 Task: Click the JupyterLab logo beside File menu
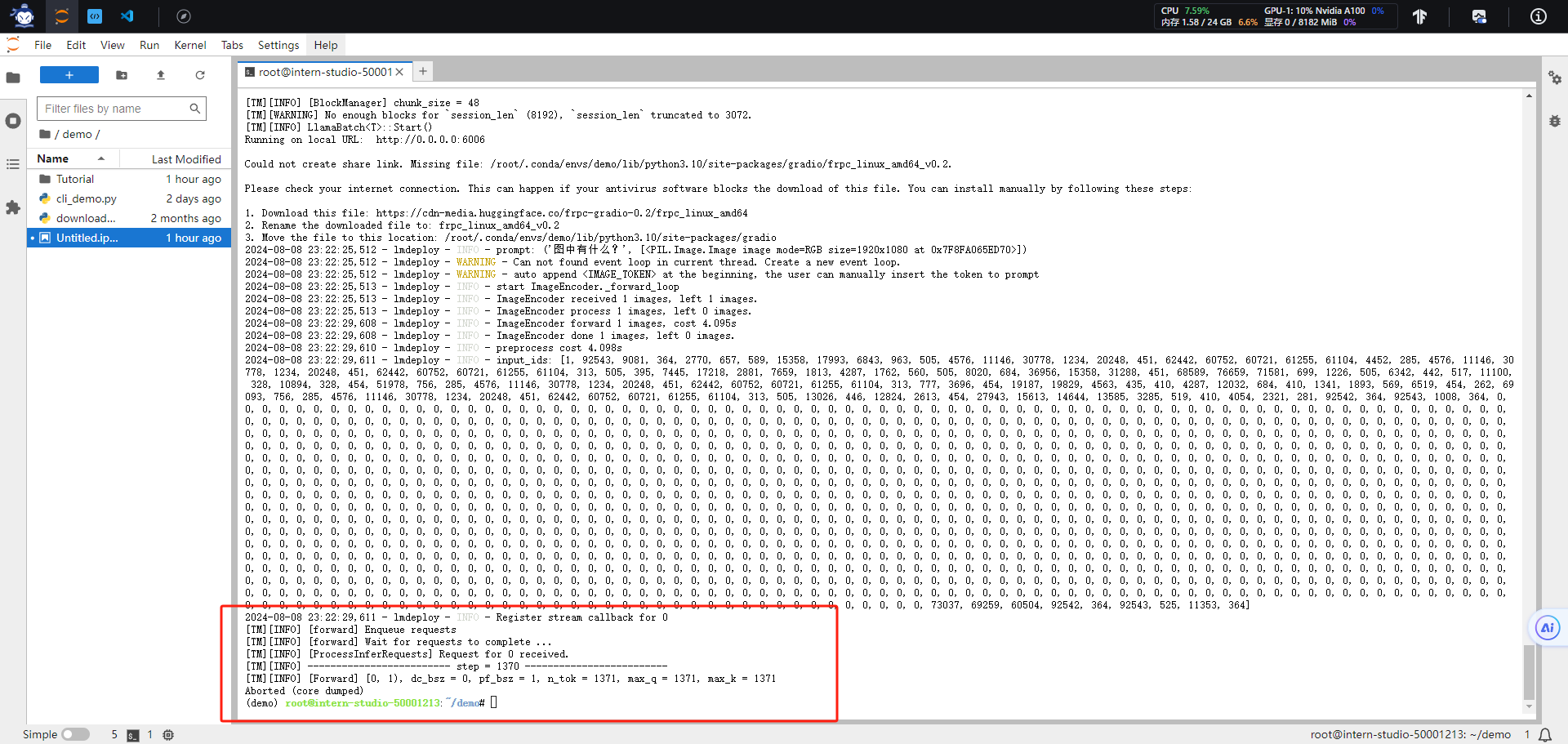tap(13, 45)
